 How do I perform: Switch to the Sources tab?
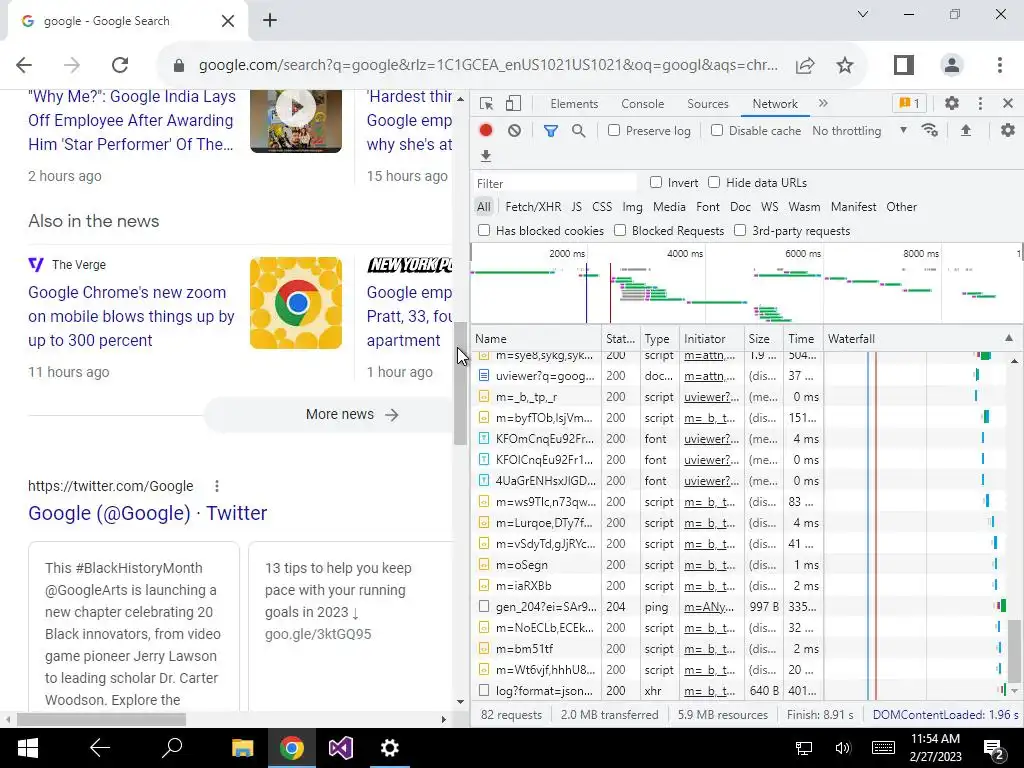point(707,103)
